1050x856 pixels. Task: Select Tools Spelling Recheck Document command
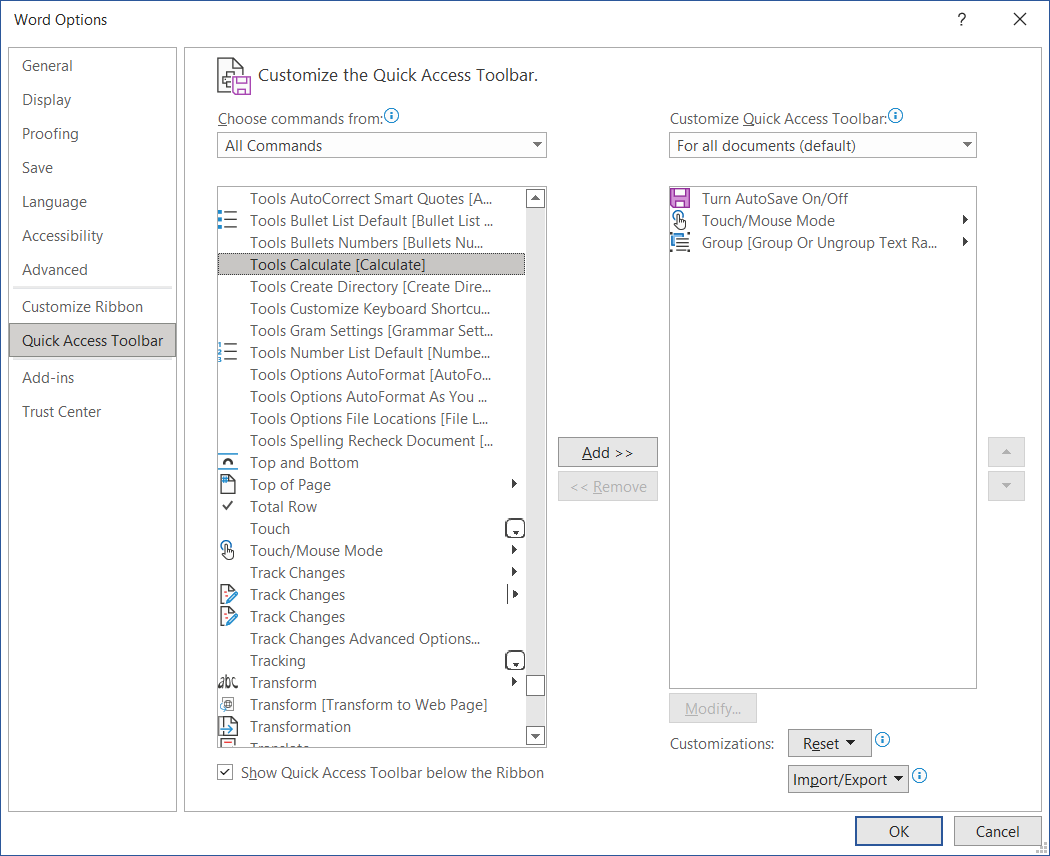371,441
